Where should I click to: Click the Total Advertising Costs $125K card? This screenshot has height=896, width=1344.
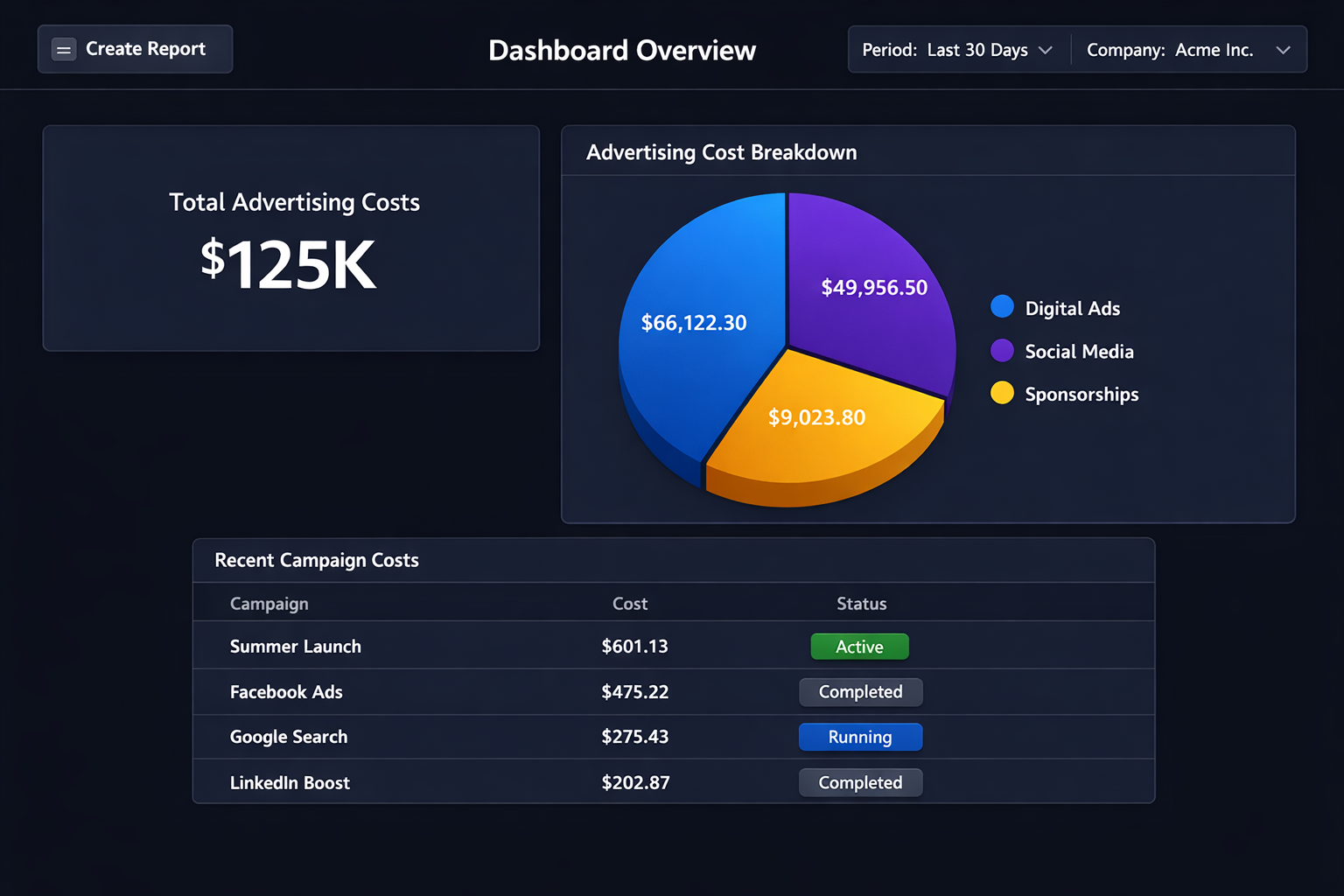291,238
